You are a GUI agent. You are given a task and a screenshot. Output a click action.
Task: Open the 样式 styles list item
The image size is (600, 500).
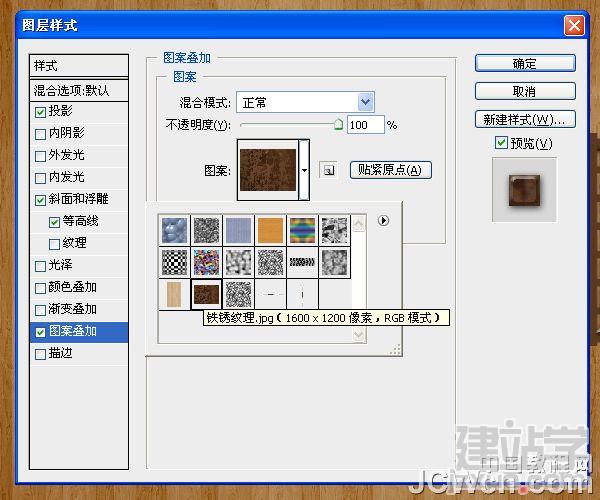click(79, 66)
